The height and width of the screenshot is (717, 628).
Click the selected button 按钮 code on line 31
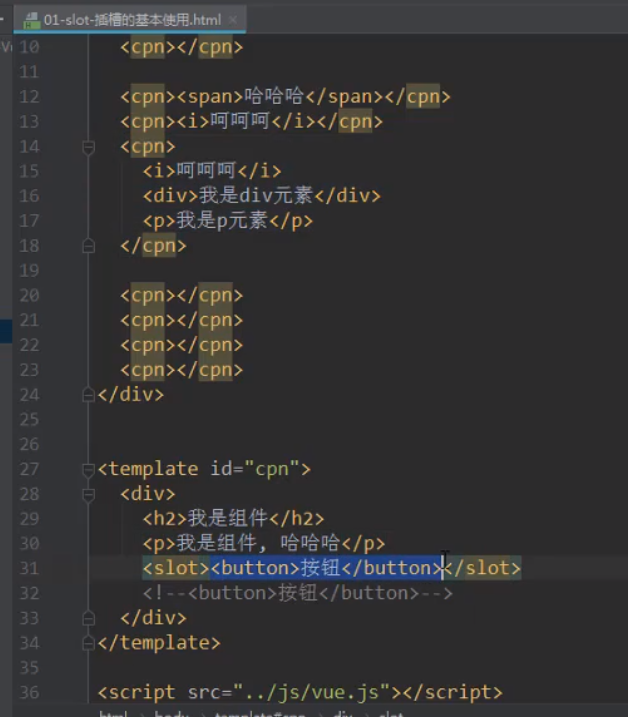(x=327, y=568)
